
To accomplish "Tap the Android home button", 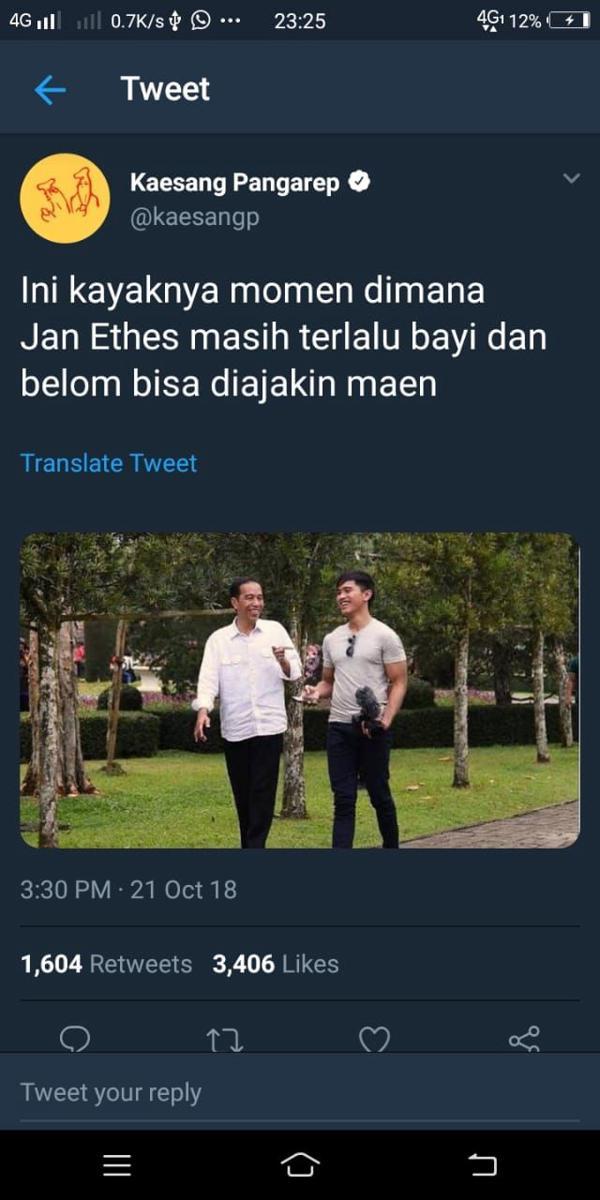I will tap(300, 1165).
